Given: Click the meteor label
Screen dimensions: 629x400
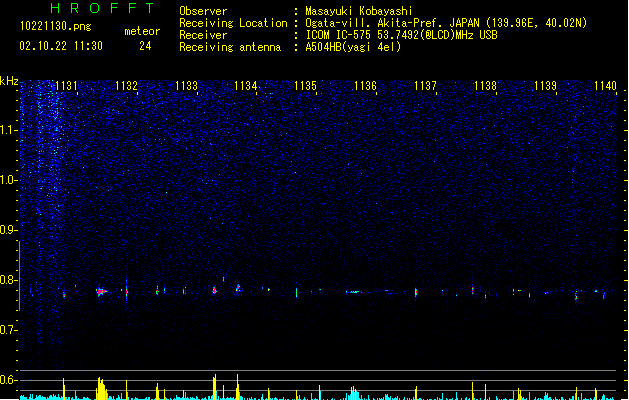Looking at the screenshot, I should (x=142, y=31).
